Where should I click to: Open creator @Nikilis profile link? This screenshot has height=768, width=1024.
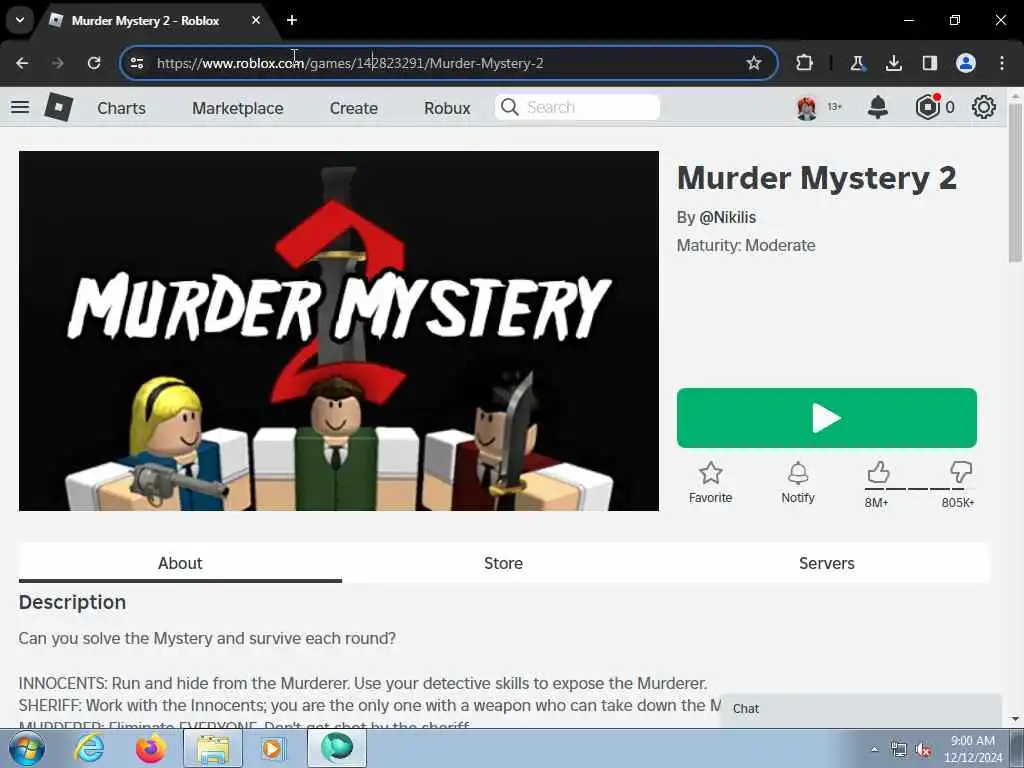pyautogui.click(x=728, y=217)
